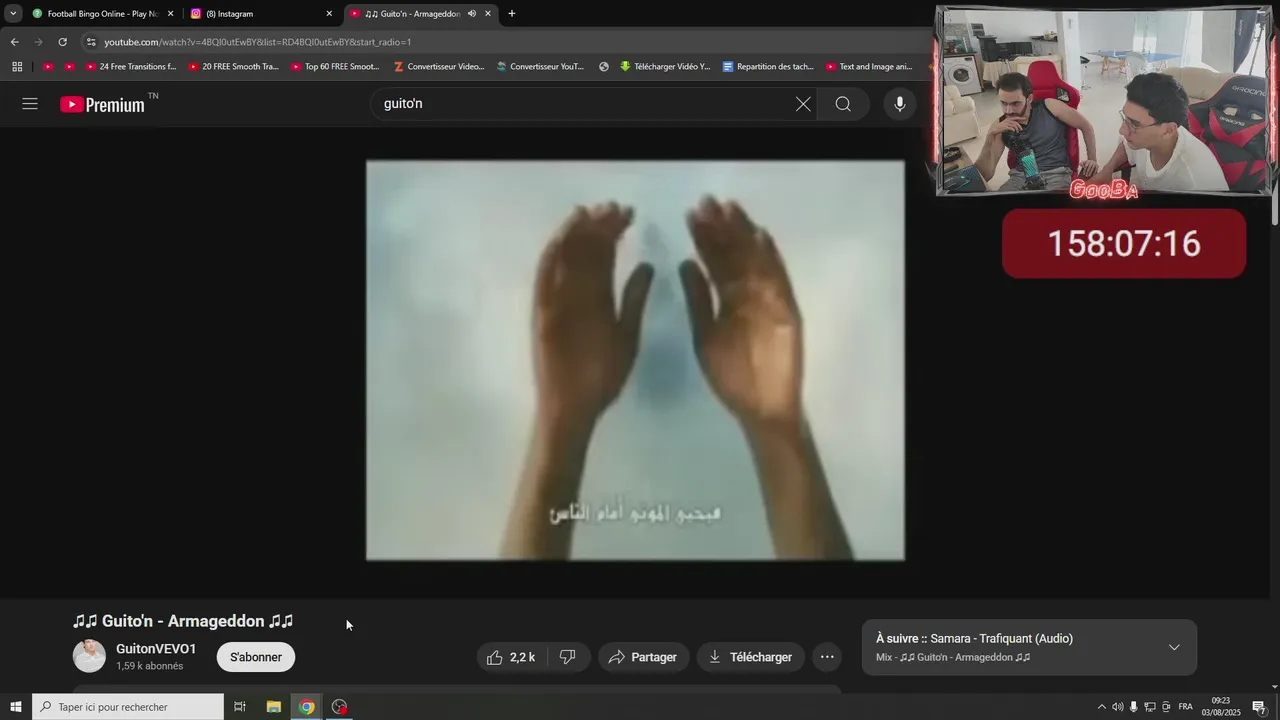Download the video via Télécharger

coord(750,657)
